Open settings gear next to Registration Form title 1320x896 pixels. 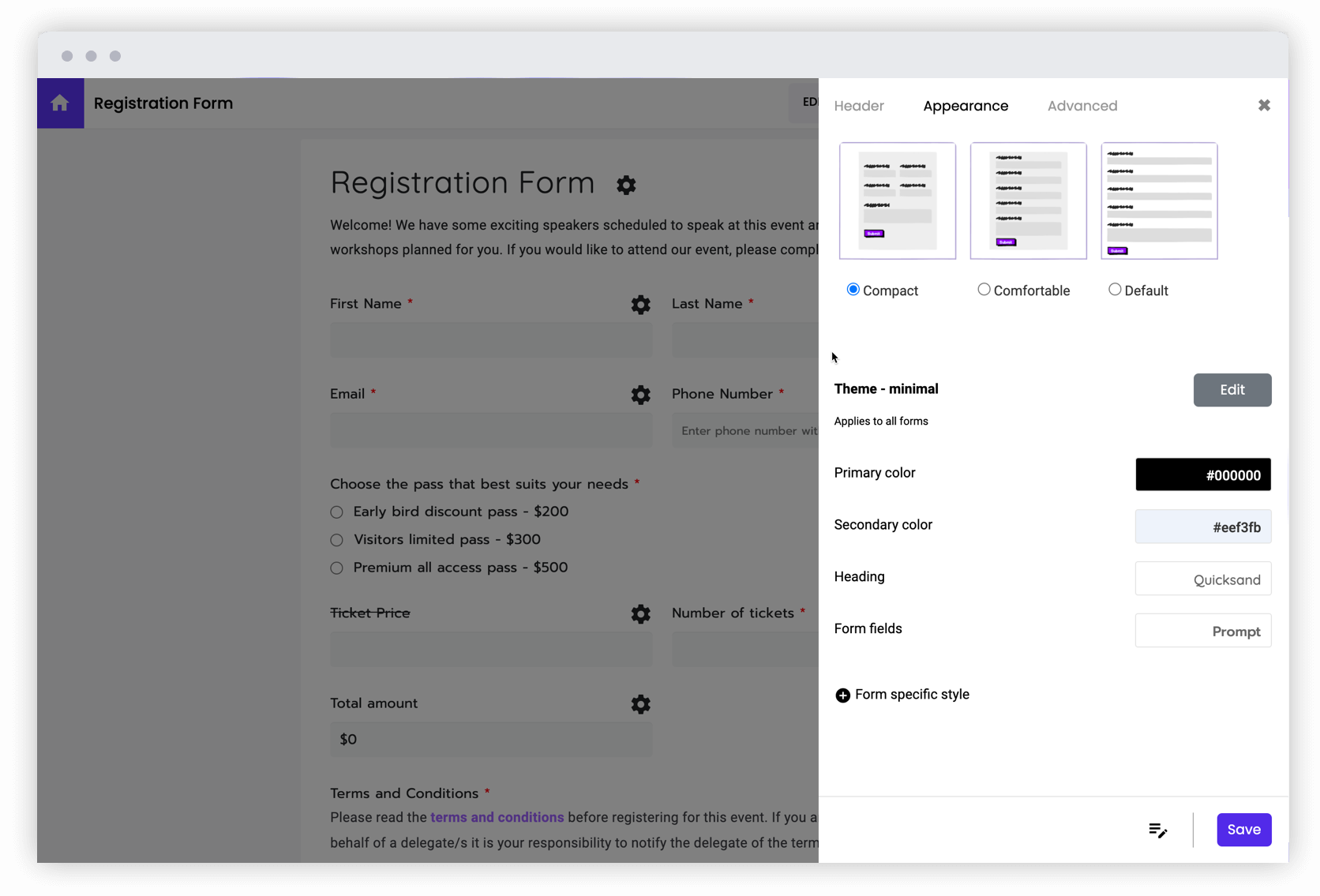(x=625, y=186)
